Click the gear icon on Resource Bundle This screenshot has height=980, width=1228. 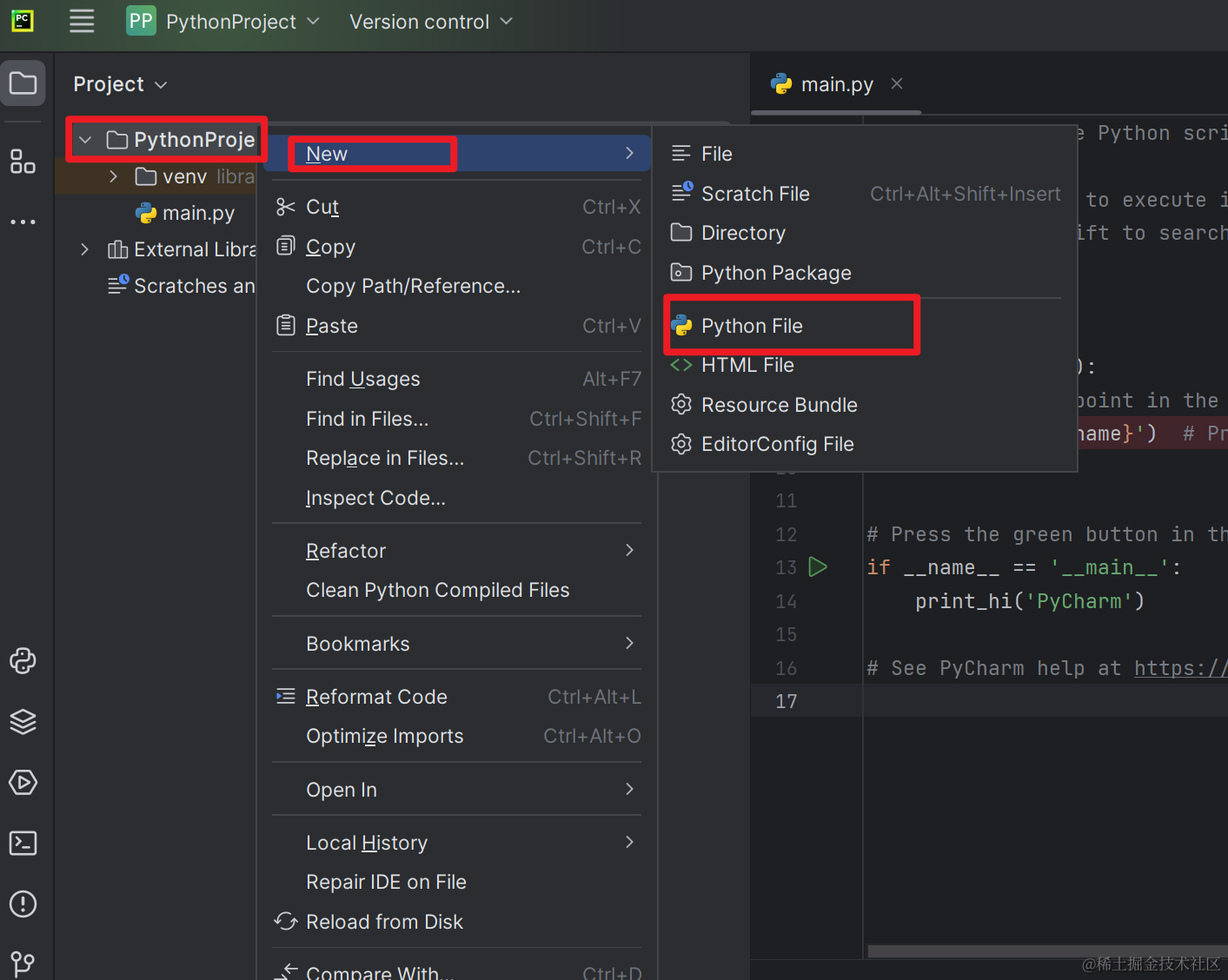(682, 405)
